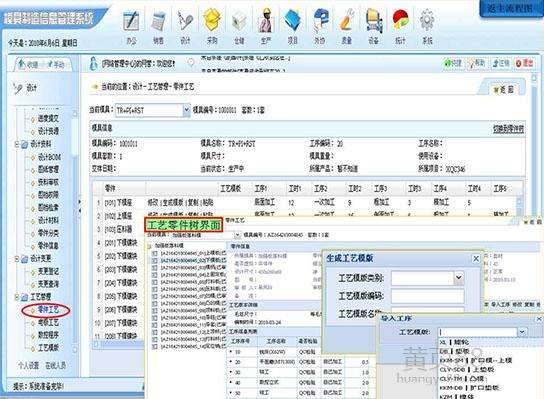Click the 设计 panel header icon in sidebar
The height and width of the screenshot is (399, 544).
17,88
